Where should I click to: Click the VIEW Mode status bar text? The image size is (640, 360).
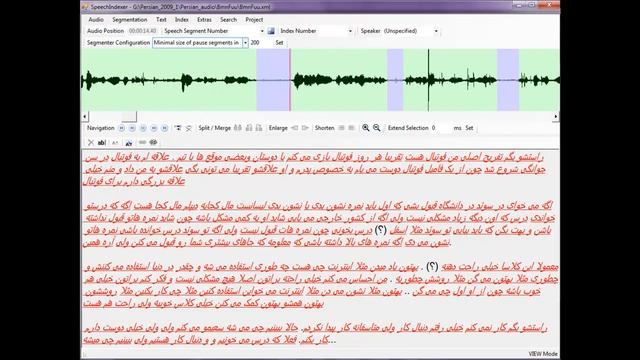(542, 354)
